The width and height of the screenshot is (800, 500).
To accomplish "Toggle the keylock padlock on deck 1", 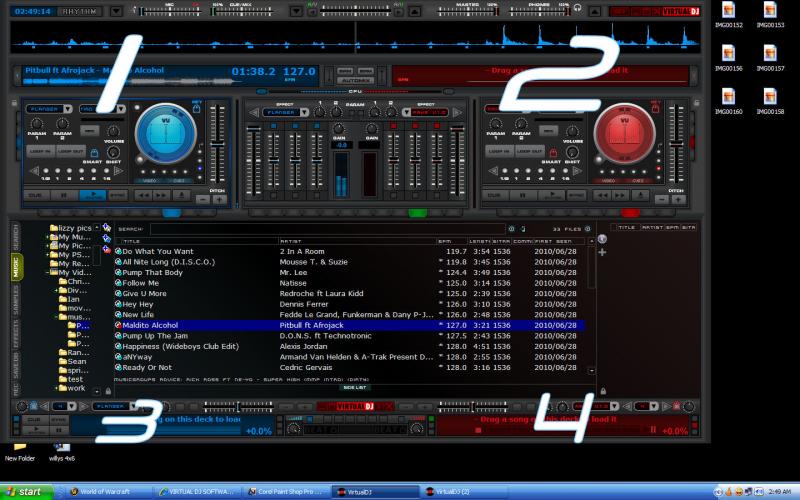I will [196, 108].
